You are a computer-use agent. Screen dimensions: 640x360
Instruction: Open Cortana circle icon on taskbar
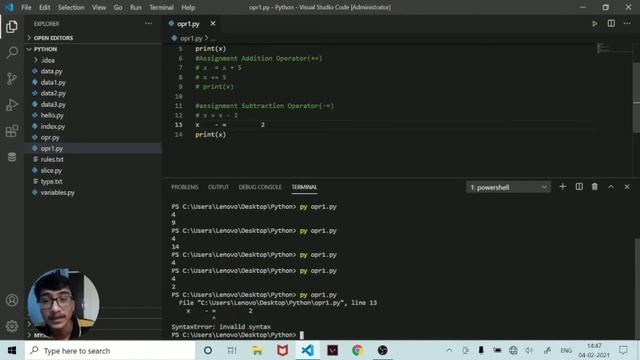click(208, 350)
